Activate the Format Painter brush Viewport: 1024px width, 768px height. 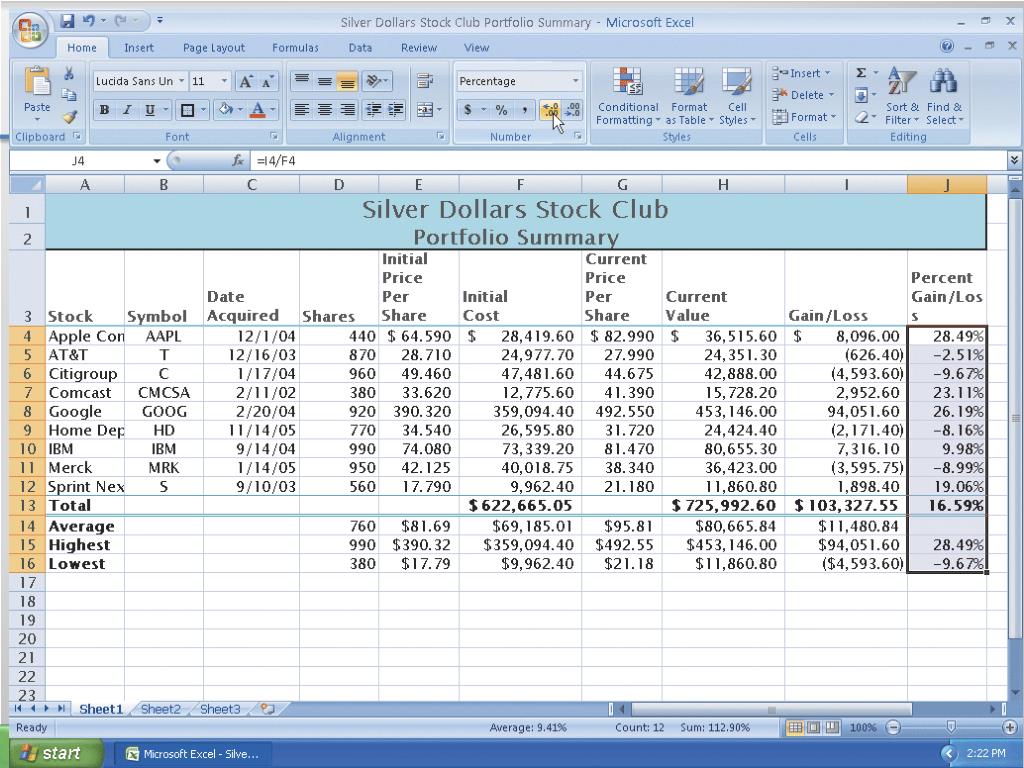coord(69,117)
